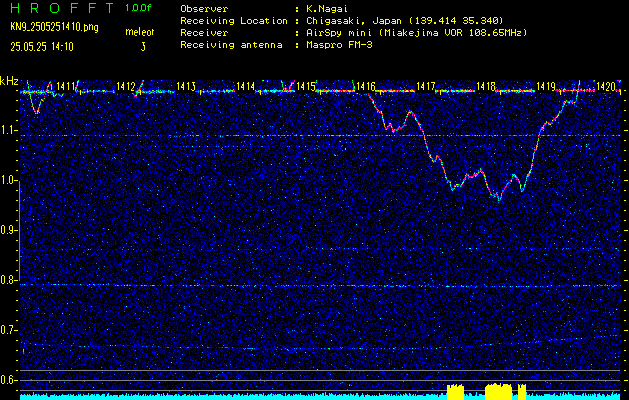
Task: Click the 1415 time marker
Action: (x=306, y=86)
